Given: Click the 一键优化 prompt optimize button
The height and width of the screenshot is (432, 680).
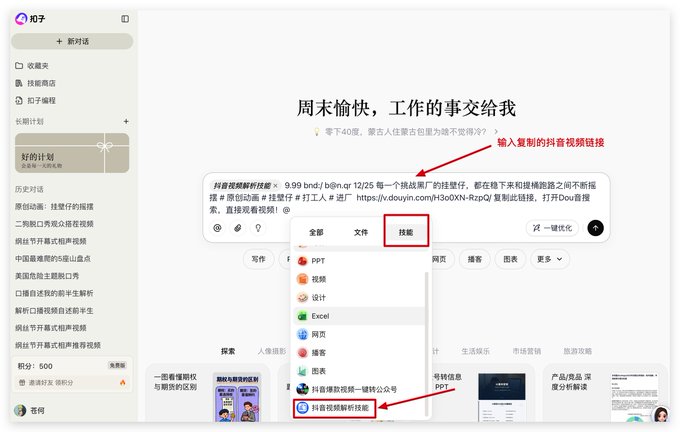Looking at the screenshot, I should 552,228.
